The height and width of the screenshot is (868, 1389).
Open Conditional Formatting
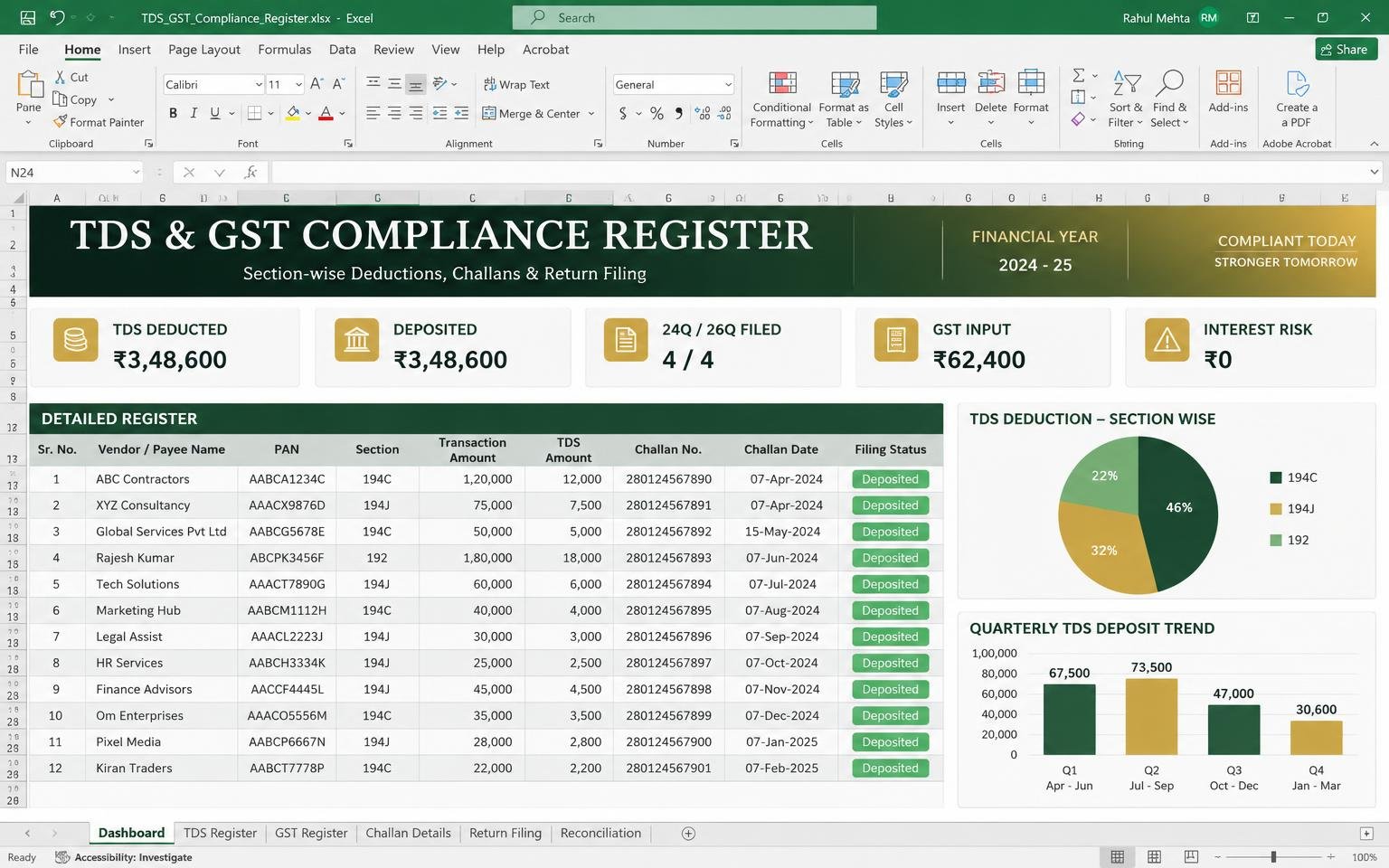click(x=782, y=99)
